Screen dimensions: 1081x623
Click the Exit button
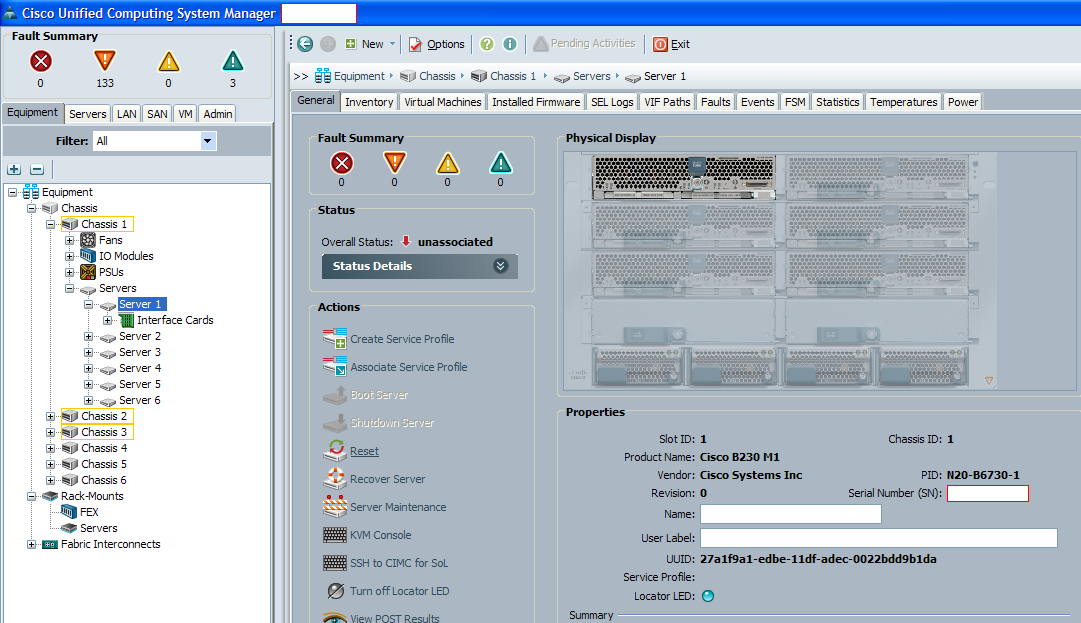[672, 44]
